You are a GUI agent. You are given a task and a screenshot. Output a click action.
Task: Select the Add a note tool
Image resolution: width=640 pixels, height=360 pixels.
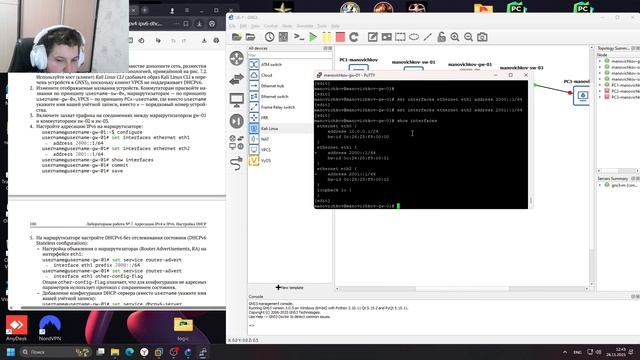pyautogui.click(x=373, y=37)
